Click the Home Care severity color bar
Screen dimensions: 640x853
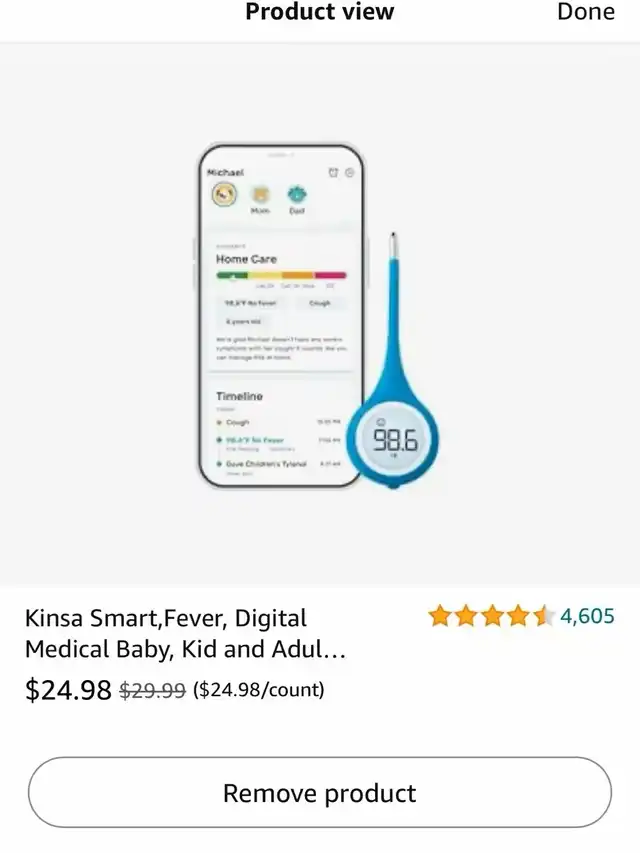click(x=281, y=275)
